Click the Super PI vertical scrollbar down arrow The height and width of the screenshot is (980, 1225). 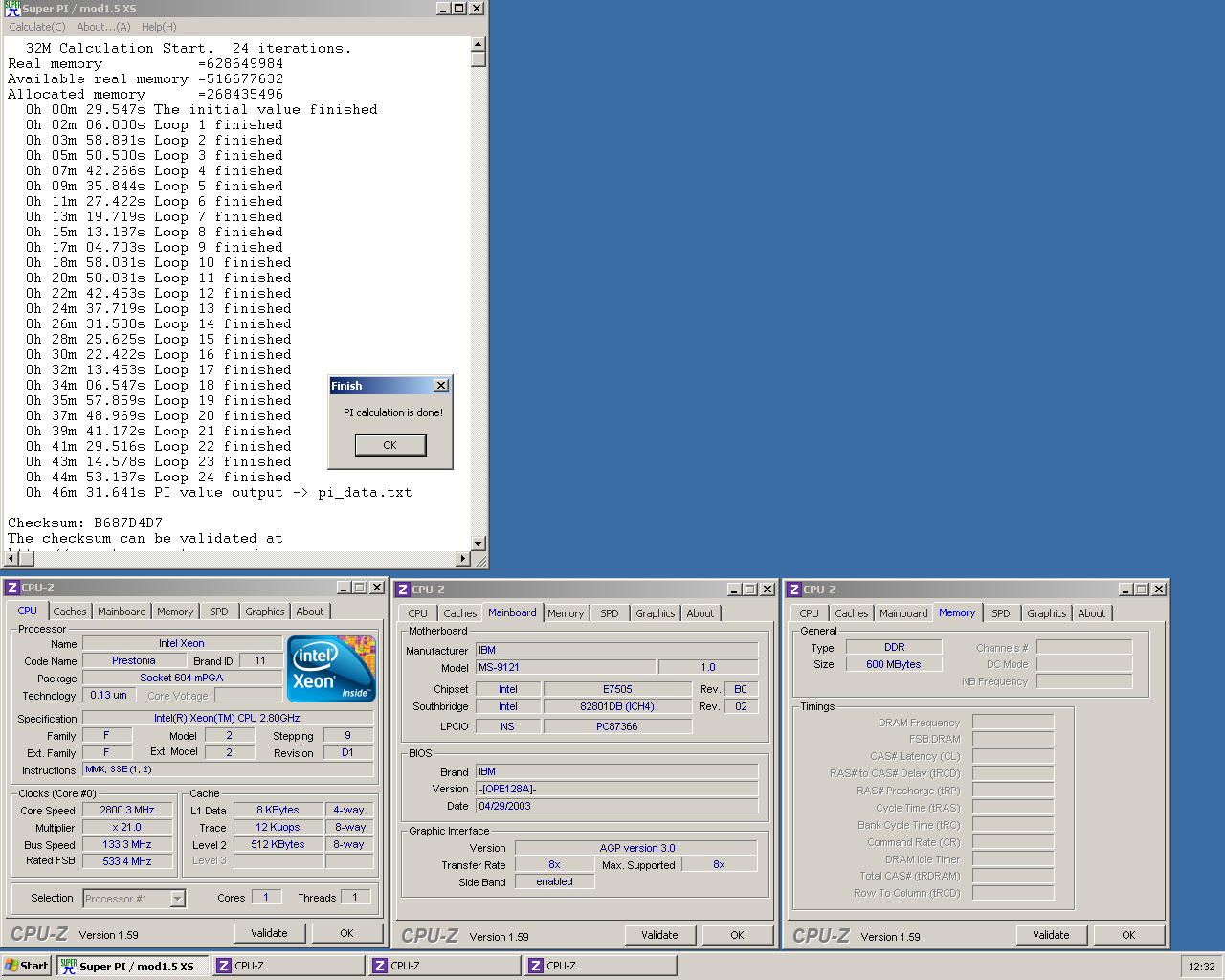479,544
